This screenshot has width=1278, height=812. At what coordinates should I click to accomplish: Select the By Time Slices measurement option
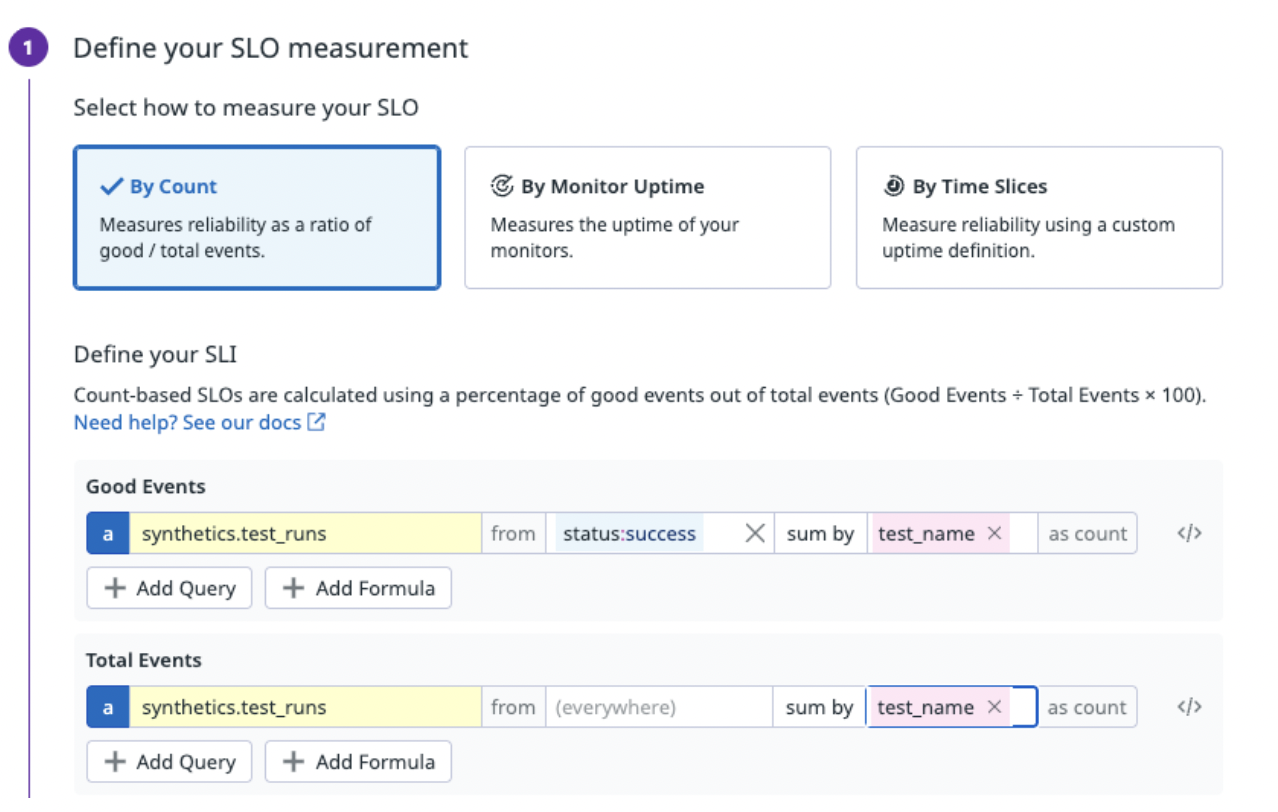coord(1038,217)
